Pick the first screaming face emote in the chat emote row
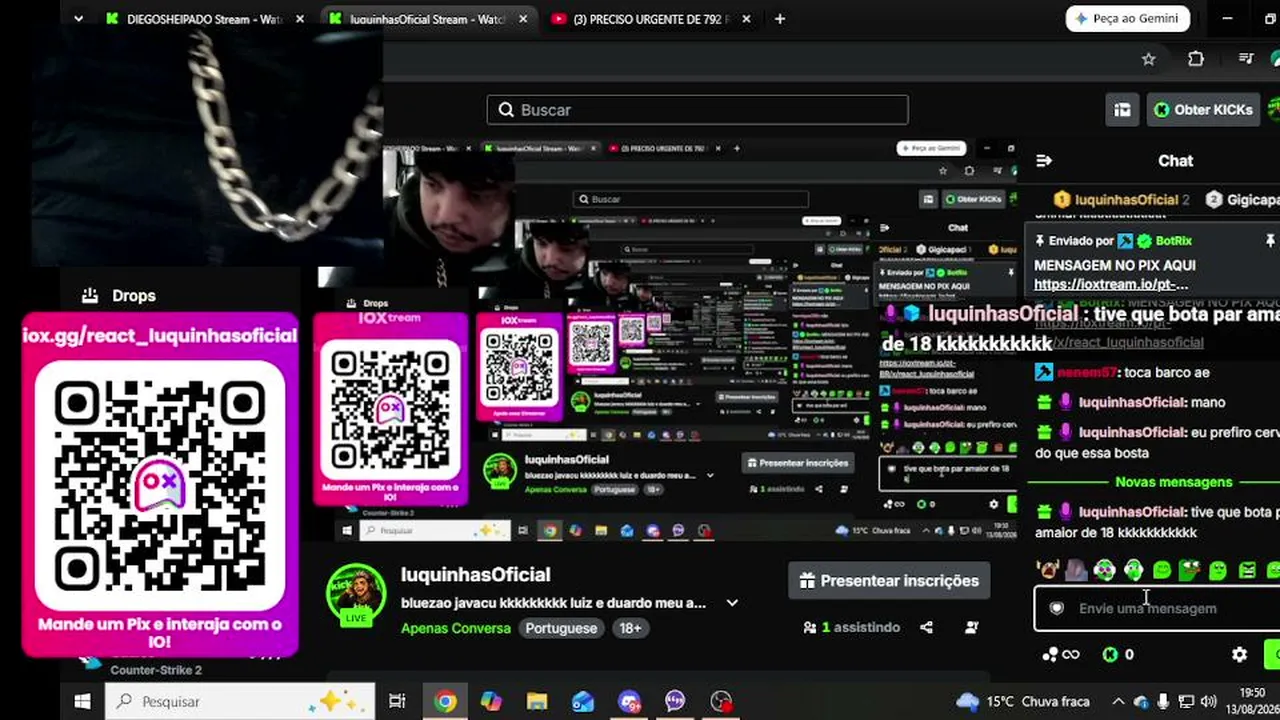Viewport: 1280px width, 720px height. [x=1047, y=570]
